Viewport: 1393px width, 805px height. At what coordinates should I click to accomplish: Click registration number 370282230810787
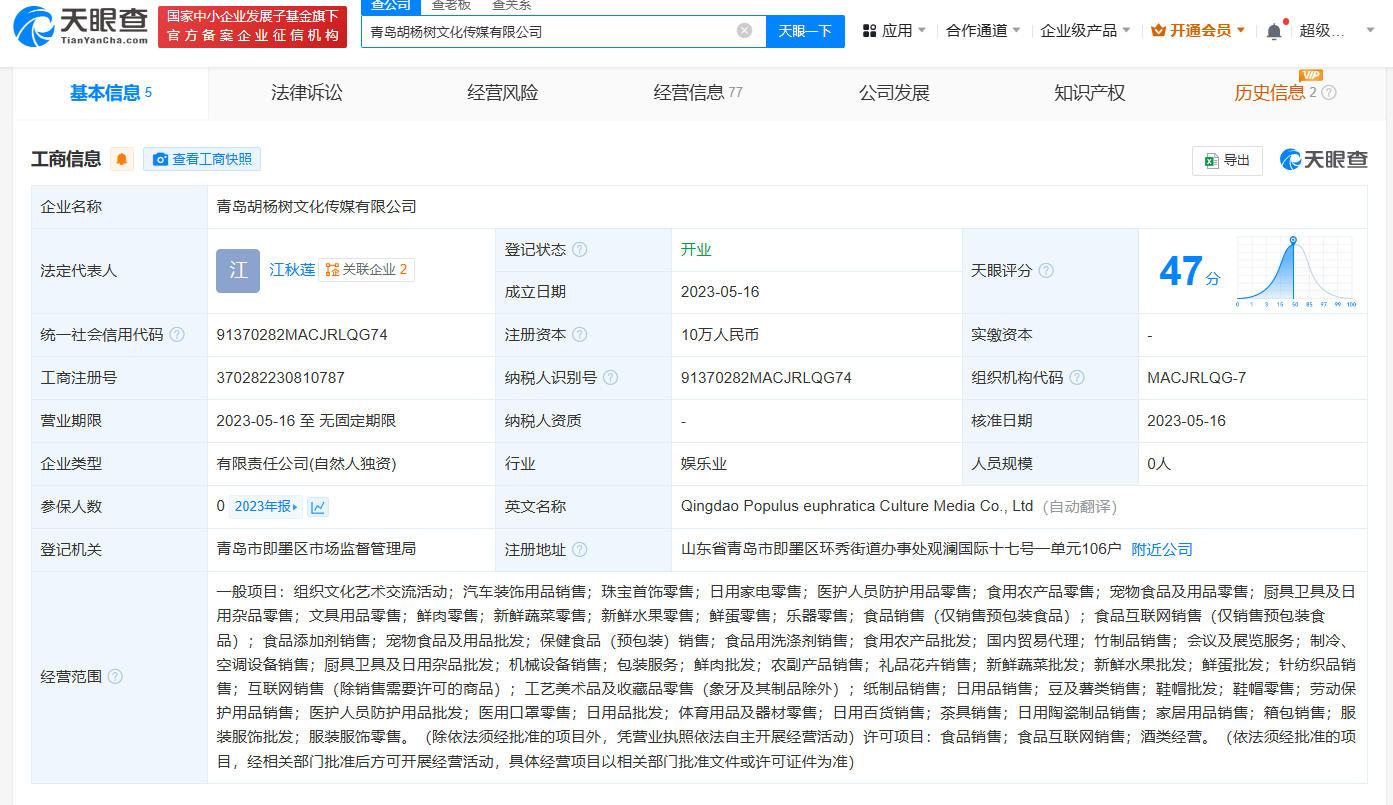coord(280,378)
